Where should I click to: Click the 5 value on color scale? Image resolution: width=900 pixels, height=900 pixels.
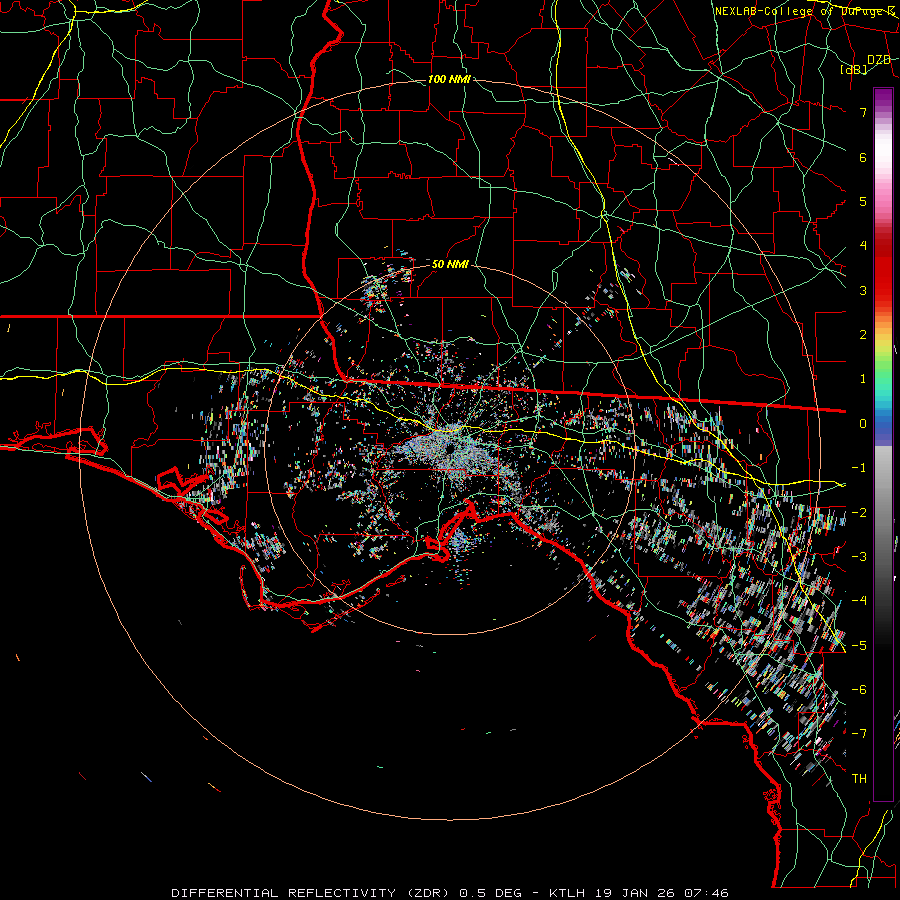(863, 201)
